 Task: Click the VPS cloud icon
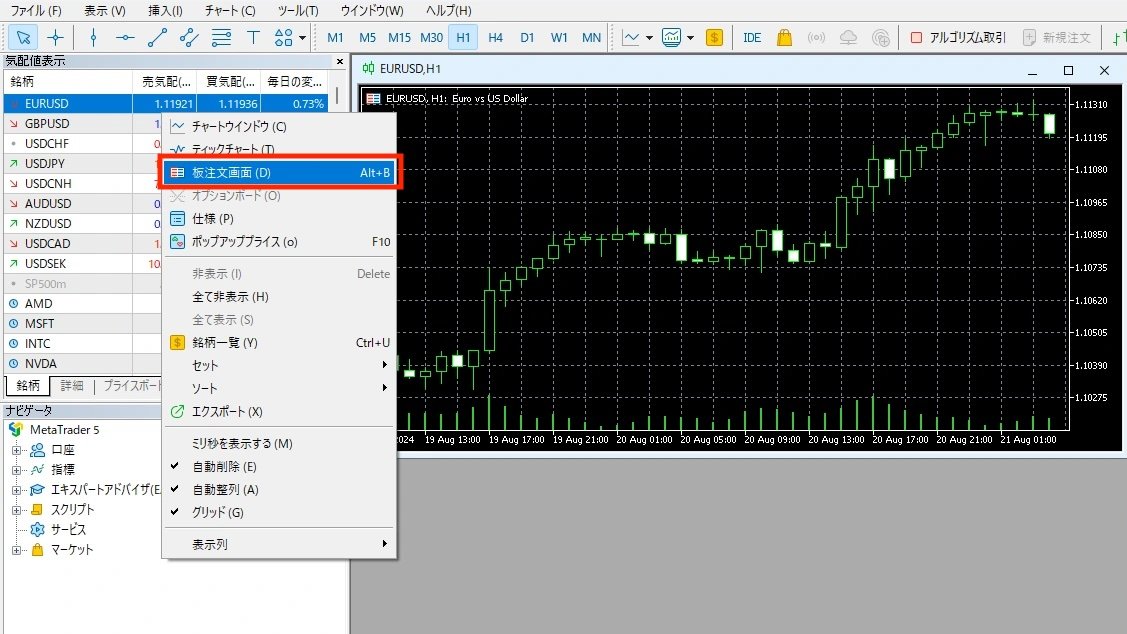848,37
